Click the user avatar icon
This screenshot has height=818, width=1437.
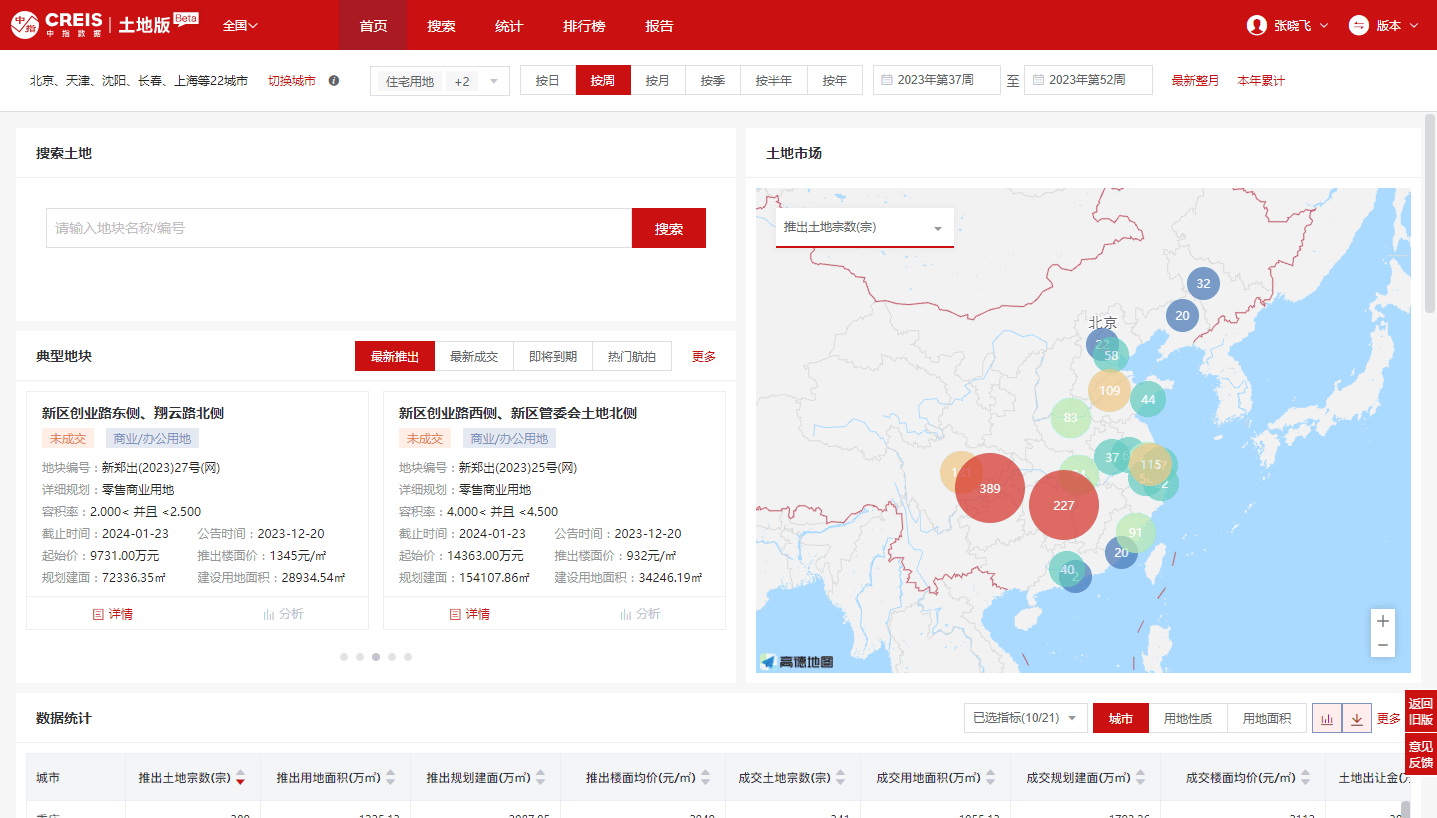tap(1257, 25)
